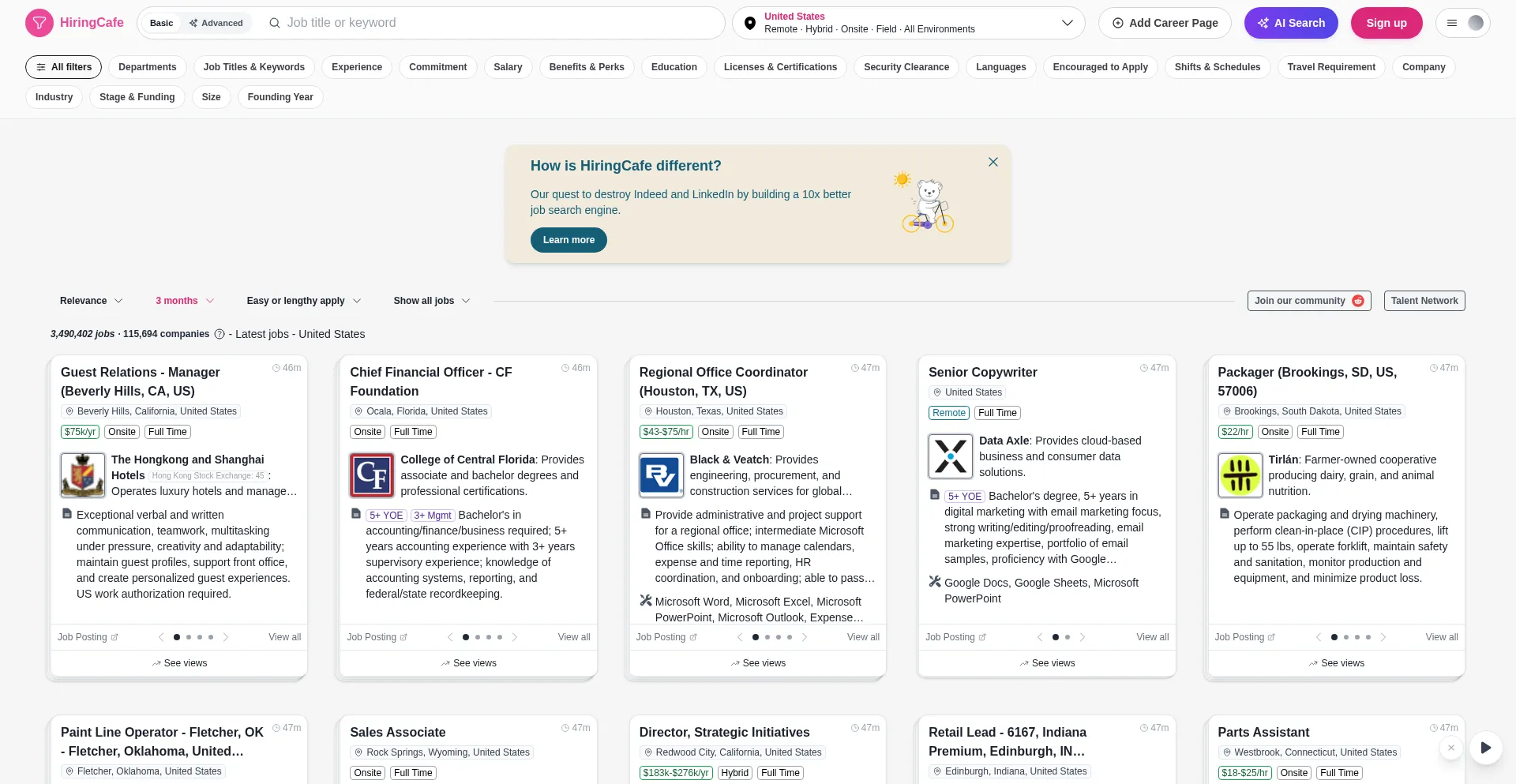Image resolution: width=1516 pixels, height=784 pixels.
Task: Select the Company filter
Action: 1424,67
